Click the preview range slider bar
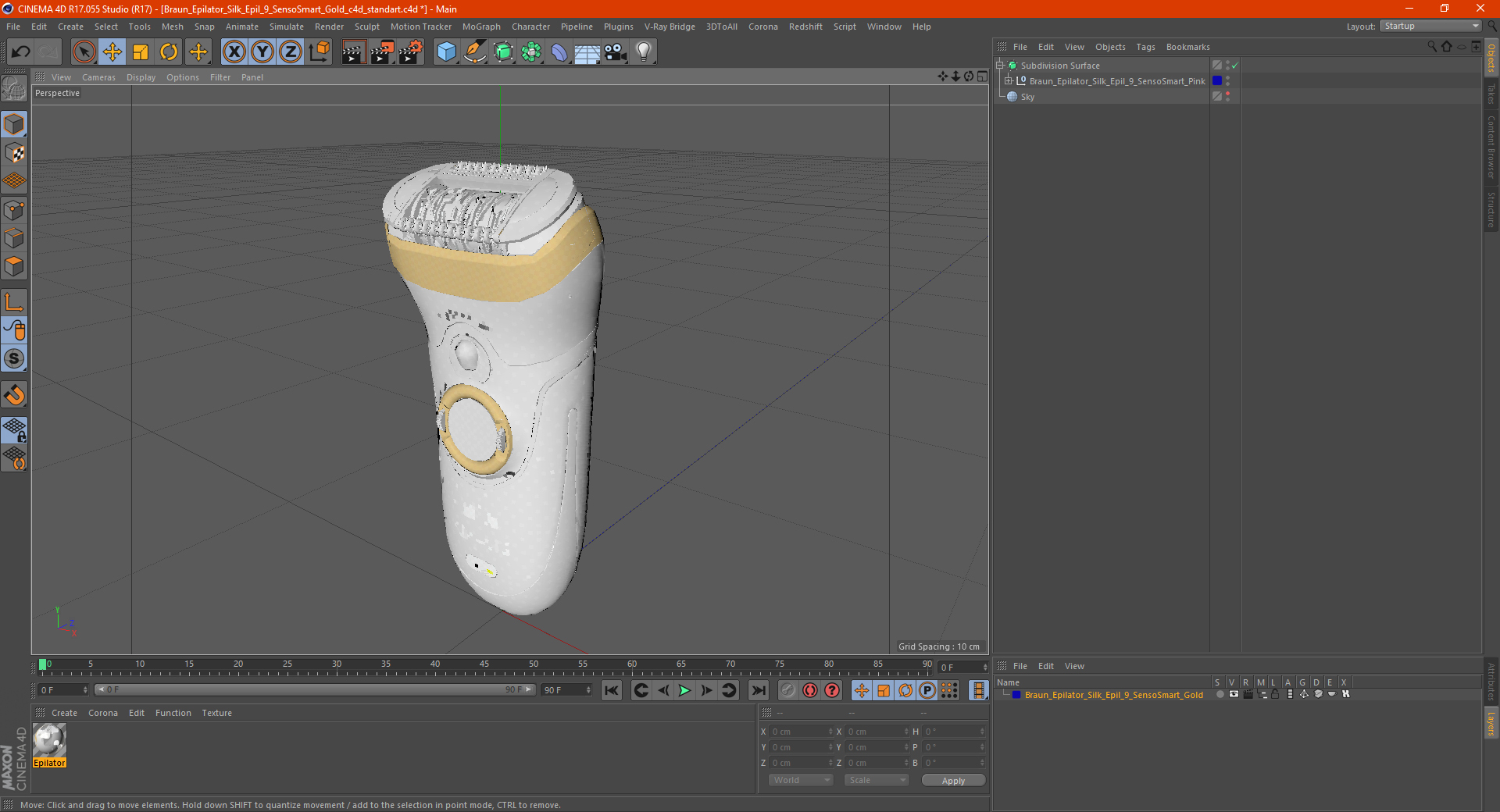This screenshot has height=812, width=1500. pos(315,689)
